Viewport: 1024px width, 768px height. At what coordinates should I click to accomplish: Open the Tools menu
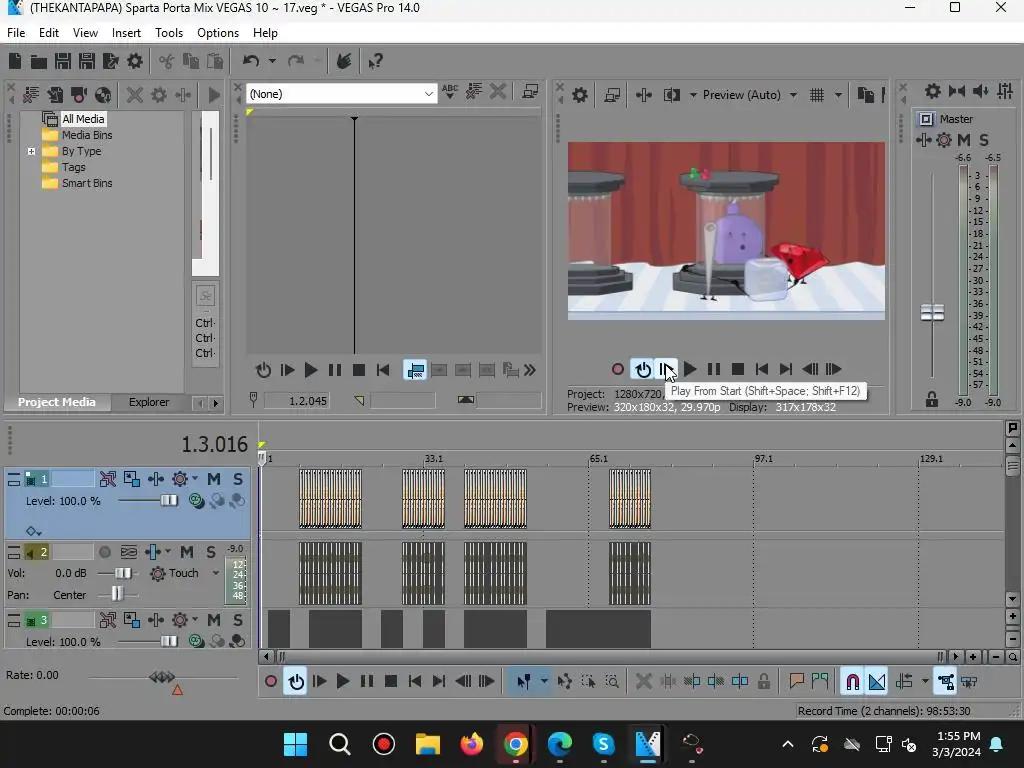click(168, 33)
